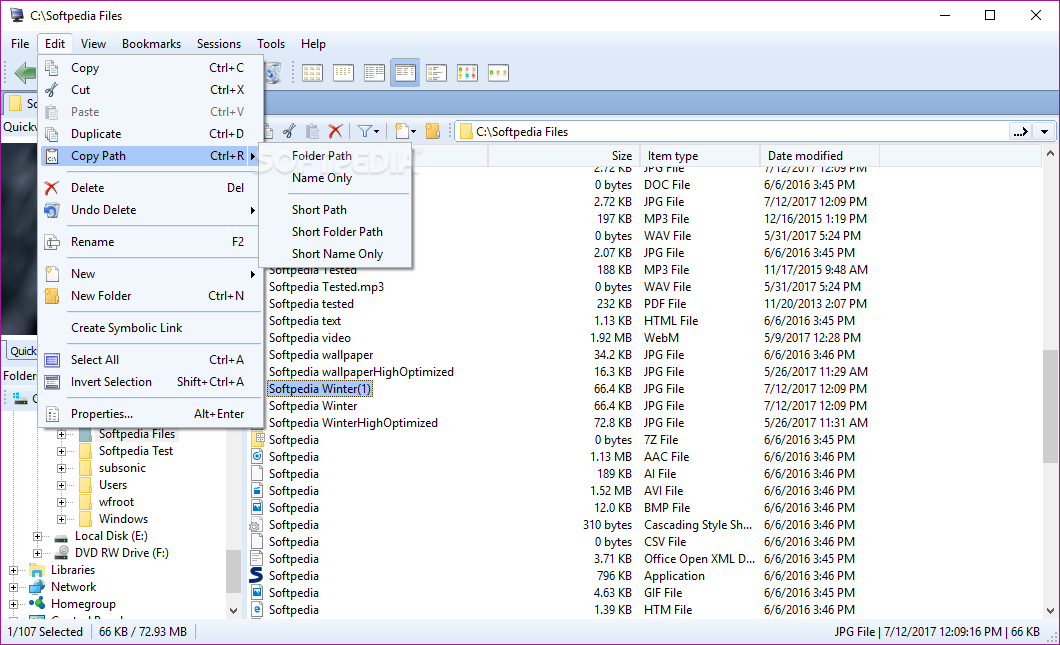Screen dimensions: 1060x645
Task: Select the Softpedia WinterHighOptimized file
Action: pos(353,423)
